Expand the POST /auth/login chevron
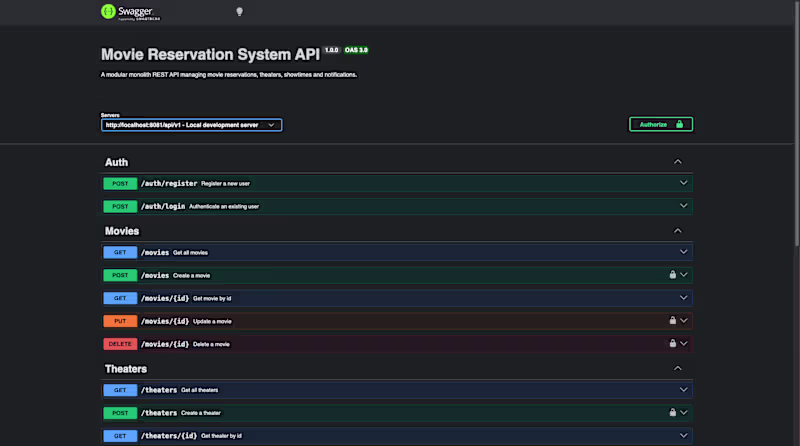800x446 pixels. click(x=684, y=206)
